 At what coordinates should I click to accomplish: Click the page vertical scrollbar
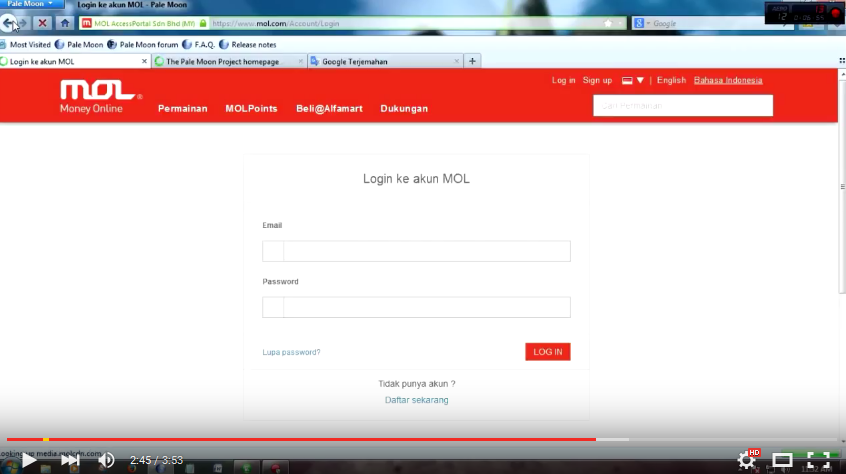point(842,186)
